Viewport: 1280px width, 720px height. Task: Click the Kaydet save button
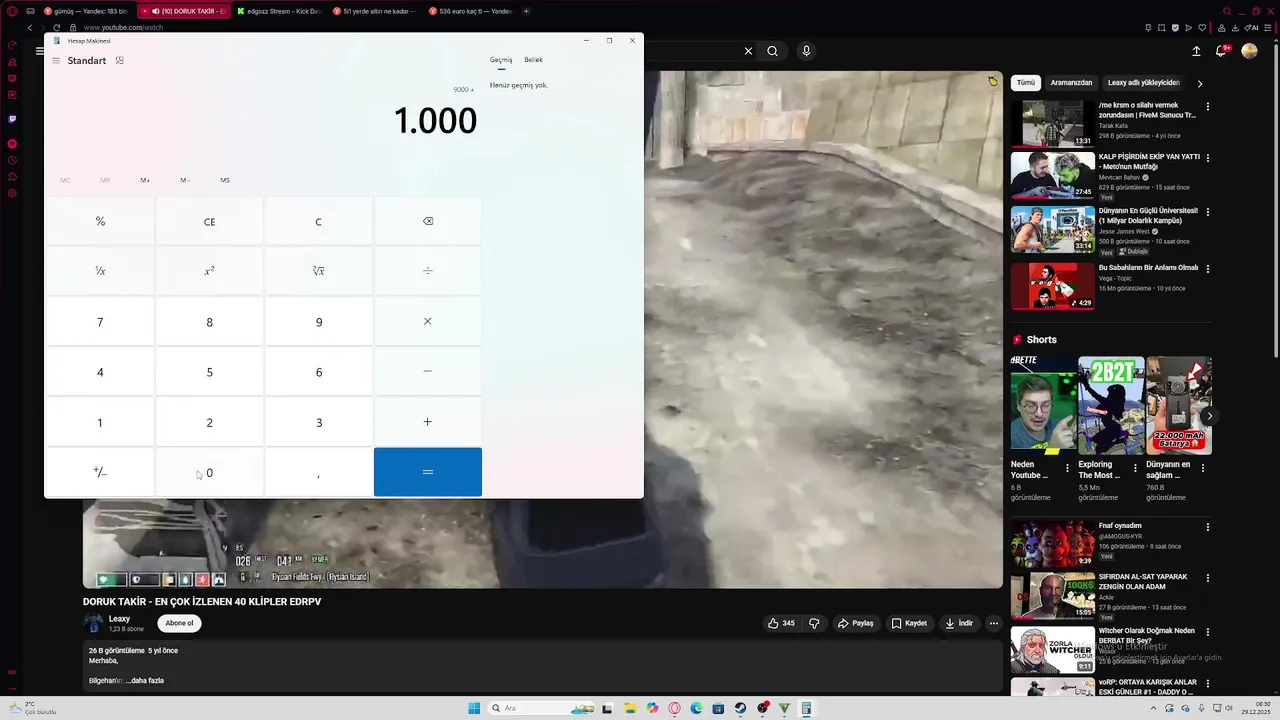(909, 623)
